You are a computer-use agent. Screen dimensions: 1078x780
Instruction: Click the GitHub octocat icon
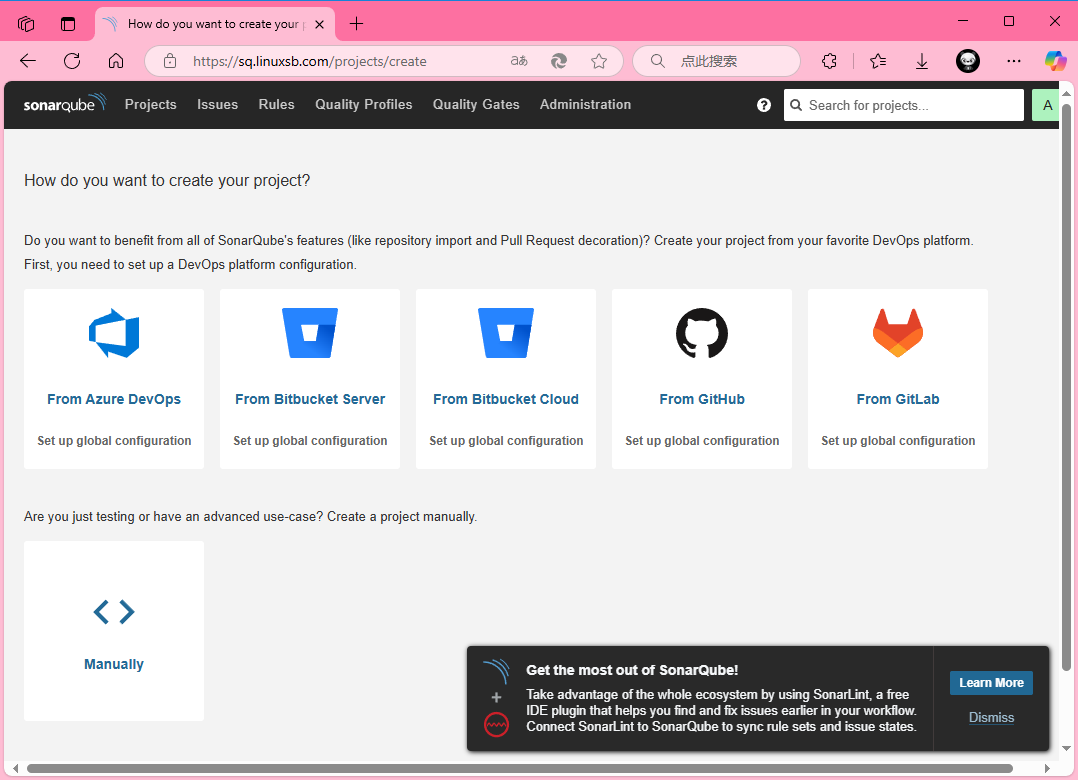(702, 333)
